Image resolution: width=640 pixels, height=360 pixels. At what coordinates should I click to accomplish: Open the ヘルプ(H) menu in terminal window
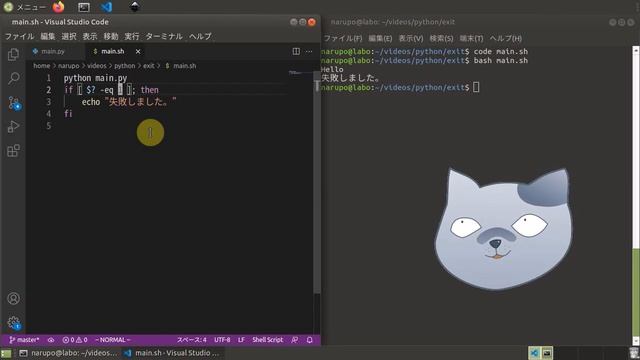(506, 38)
